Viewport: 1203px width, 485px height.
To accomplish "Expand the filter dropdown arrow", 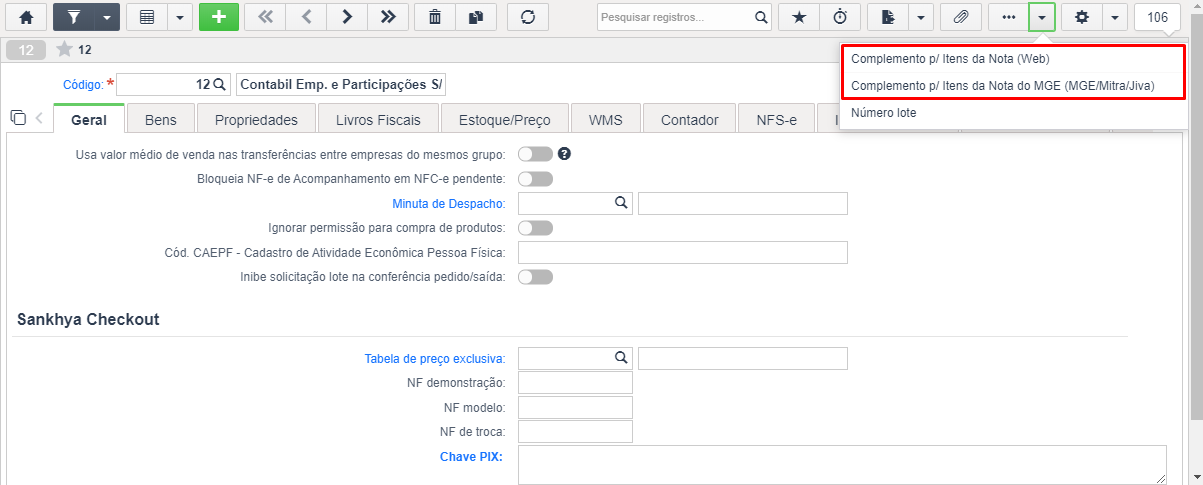I will tap(108, 17).
